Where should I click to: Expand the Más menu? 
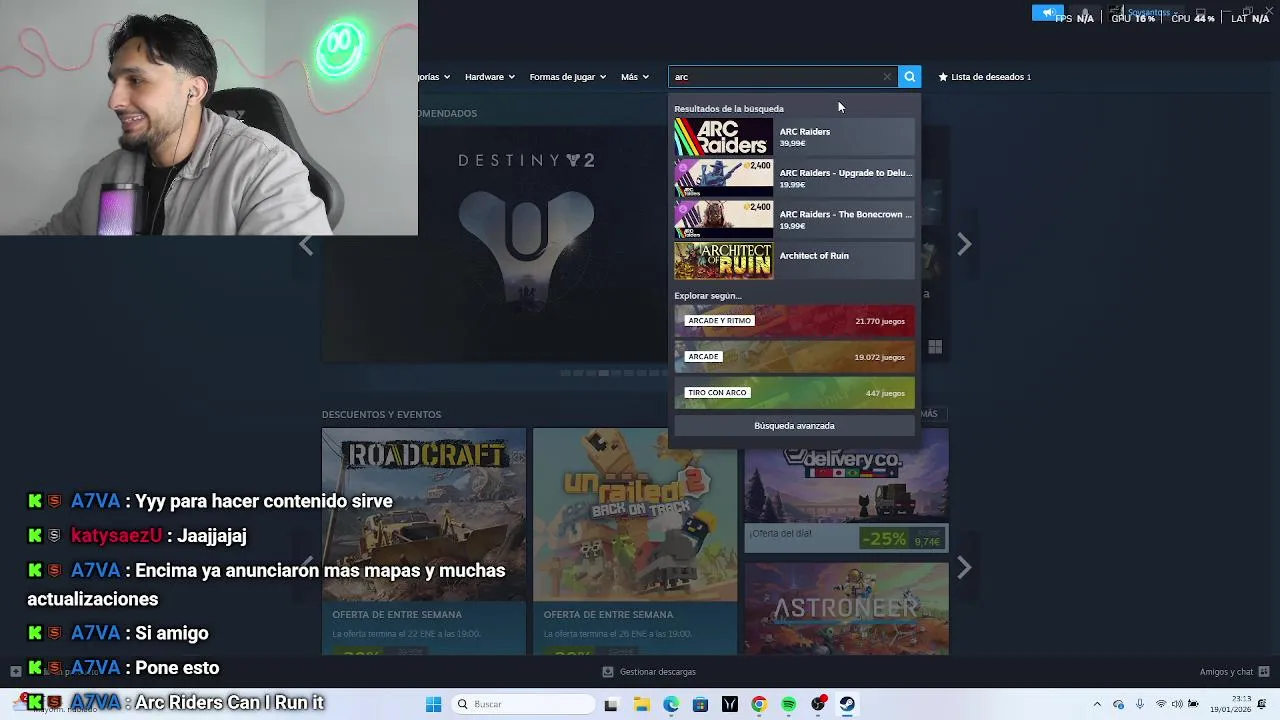click(x=635, y=76)
